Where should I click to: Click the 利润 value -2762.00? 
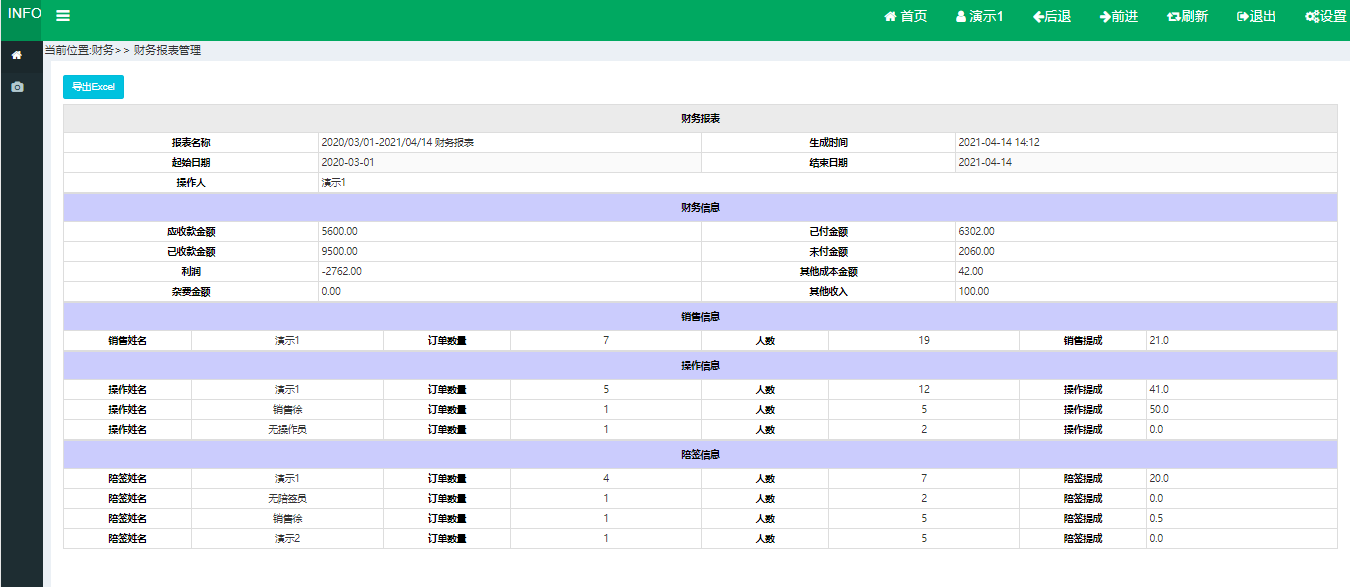[x=509, y=271]
